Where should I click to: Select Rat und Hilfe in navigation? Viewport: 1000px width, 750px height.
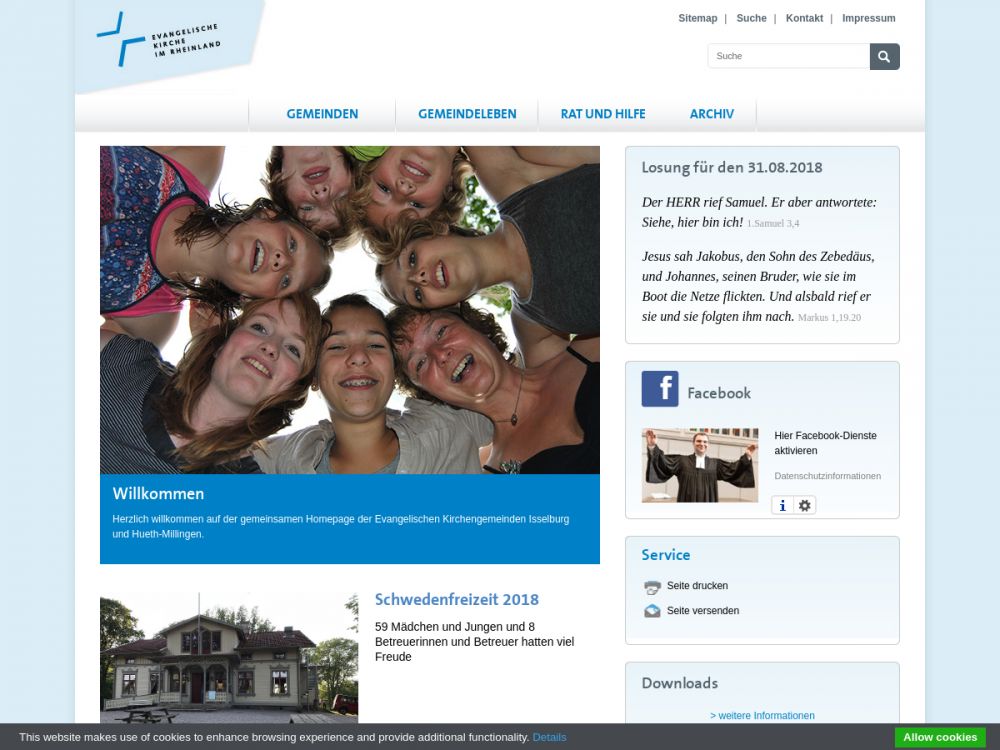coord(603,114)
